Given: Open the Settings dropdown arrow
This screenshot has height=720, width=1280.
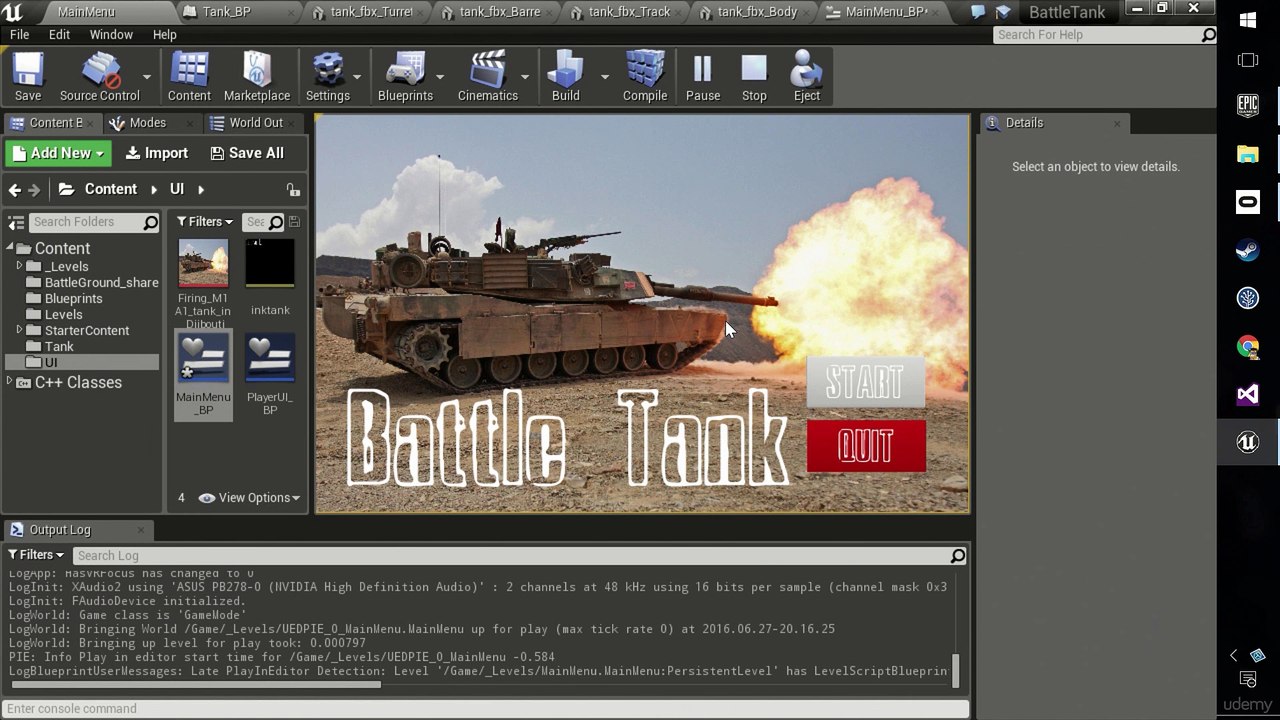Looking at the screenshot, I should tap(357, 77).
